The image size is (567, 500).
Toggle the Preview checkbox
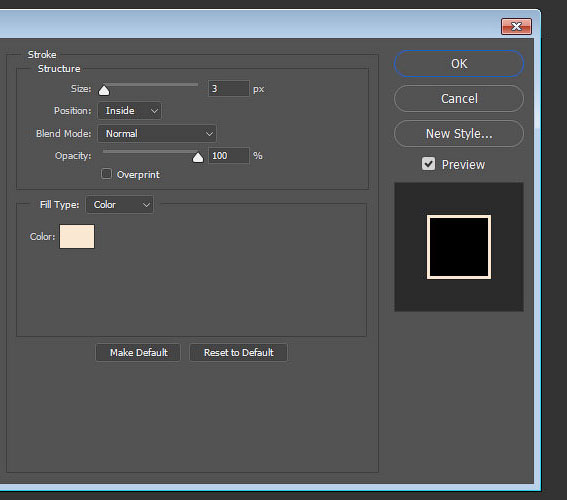coord(429,164)
